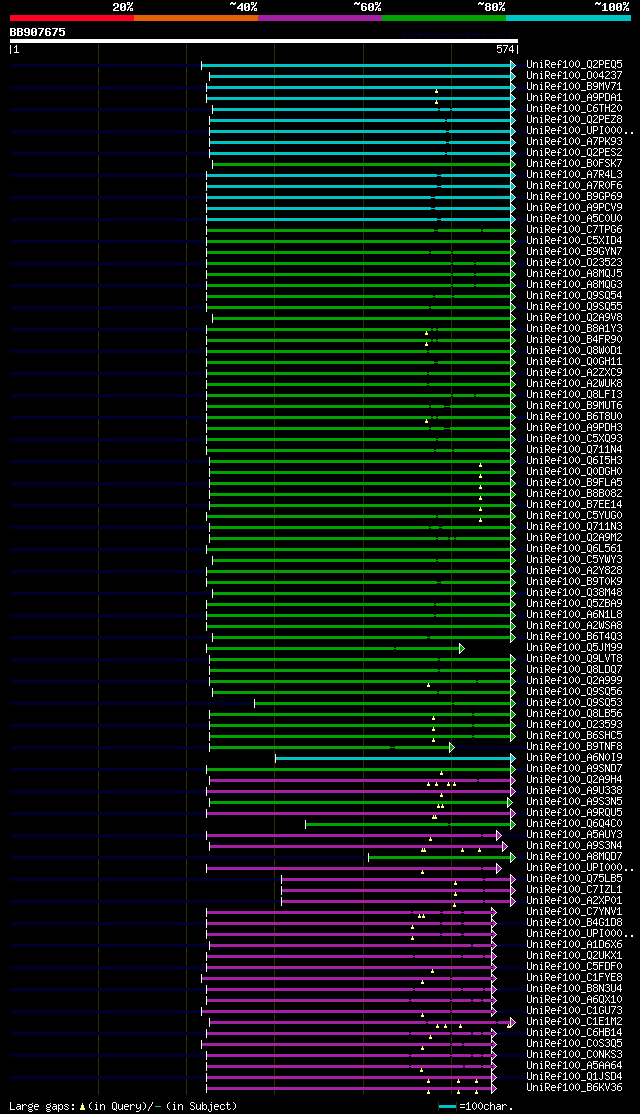Click the UniRef100_C1E1M2 label

[574, 1022]
